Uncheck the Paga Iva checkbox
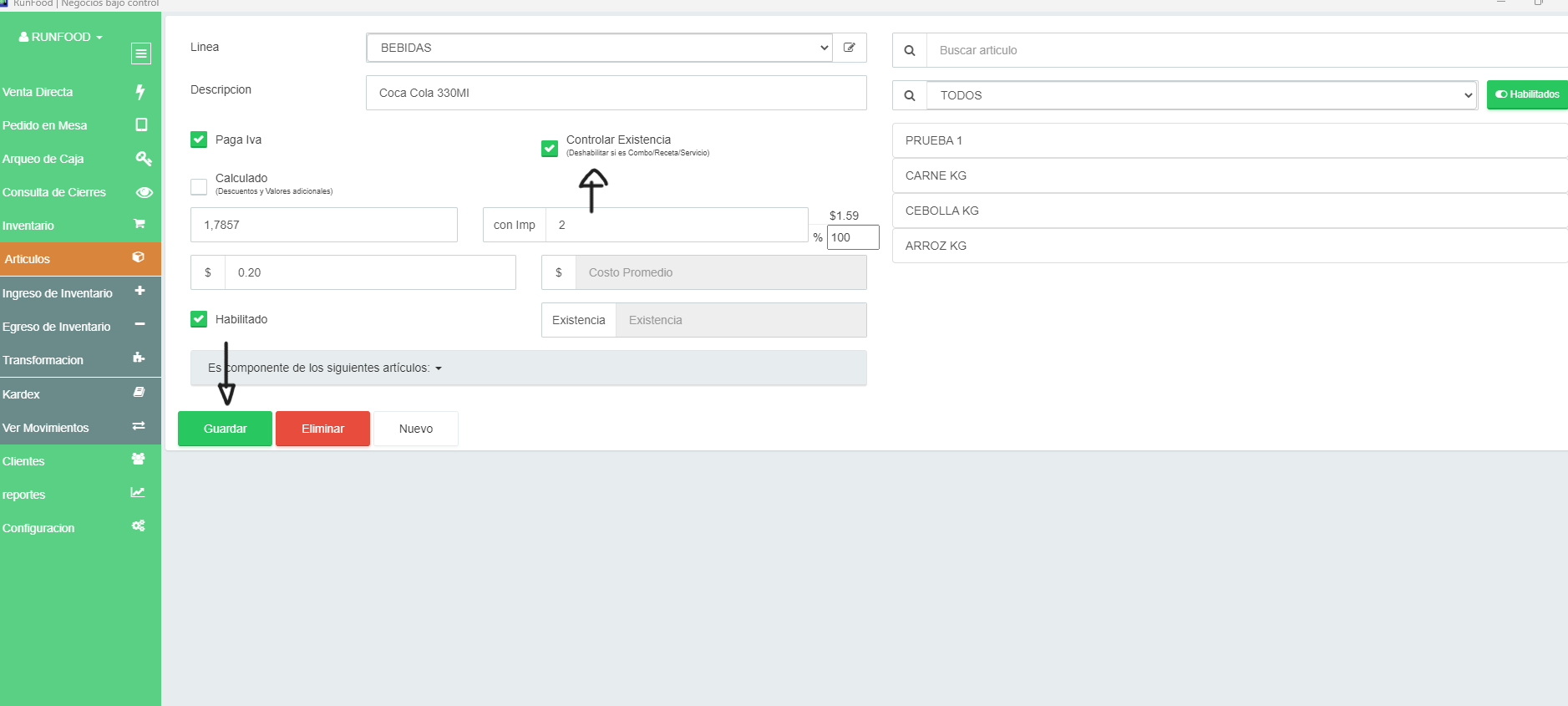 point(199,140)
